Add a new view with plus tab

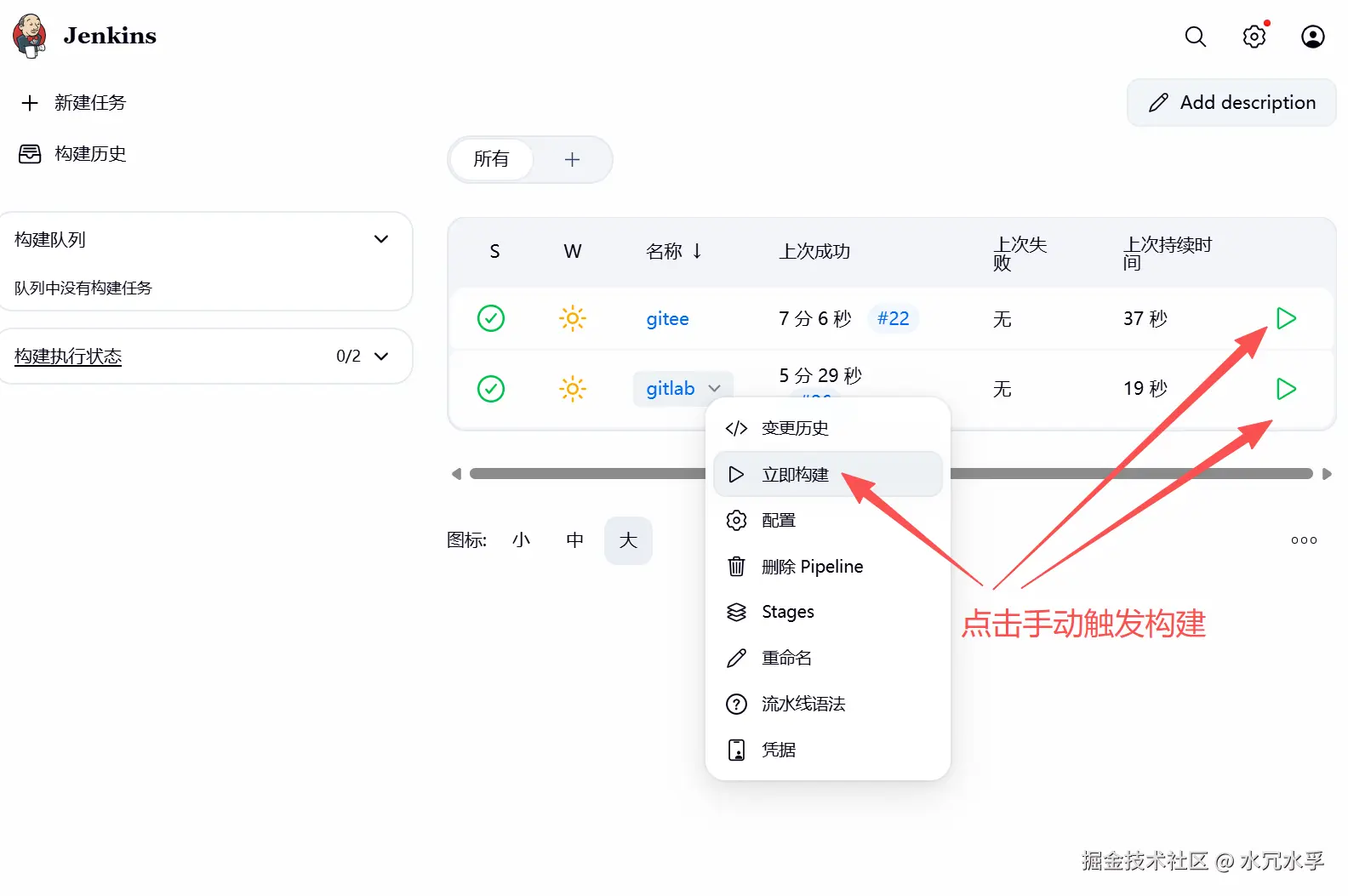[572, 159]
